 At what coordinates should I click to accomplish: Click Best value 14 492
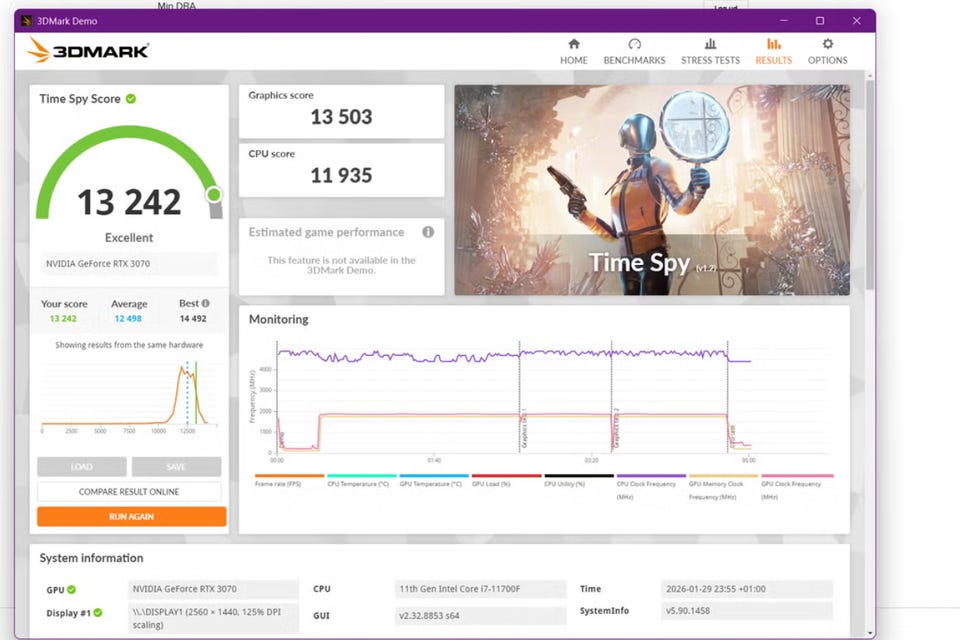tap(193, 318)
